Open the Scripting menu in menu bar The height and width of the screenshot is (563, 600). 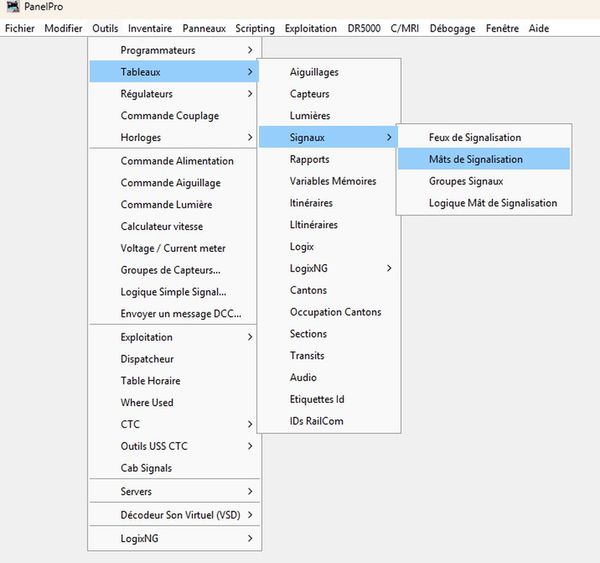254,29
